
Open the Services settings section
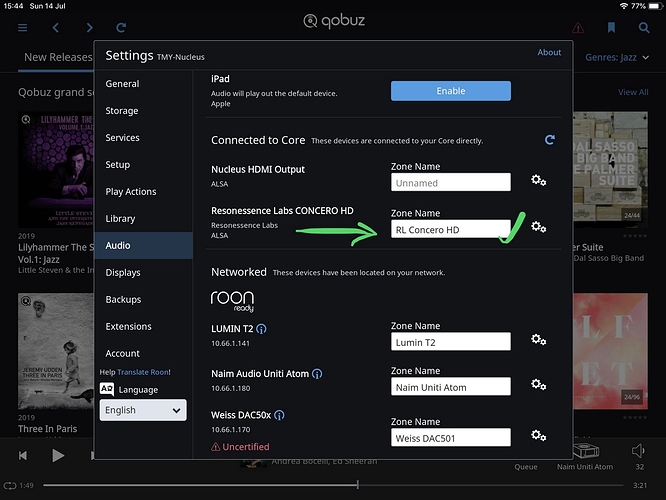click(x=122, y=138)
